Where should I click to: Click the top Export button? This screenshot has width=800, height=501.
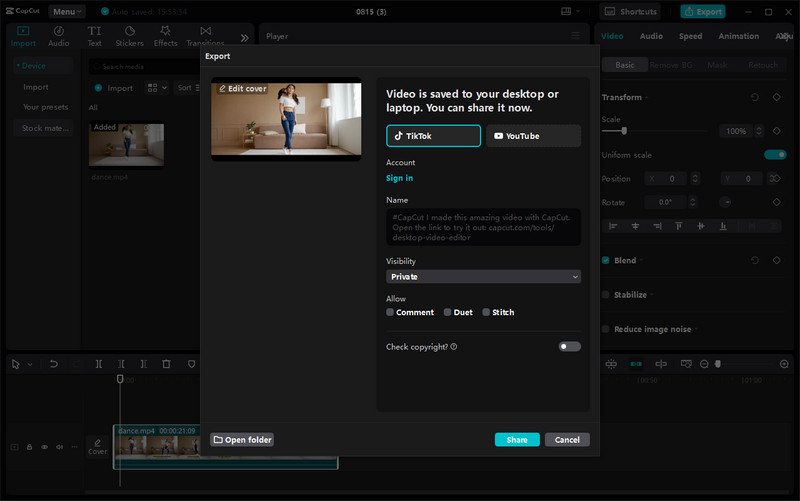coord(703,11)
